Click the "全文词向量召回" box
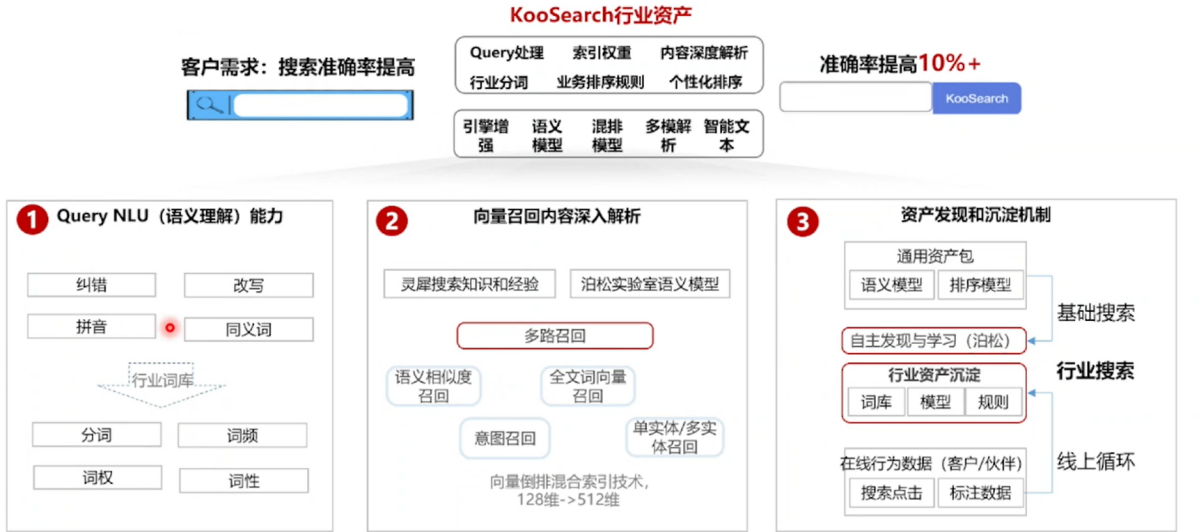The height and width of the screenshot is (532, 1199). tap(587, 386)
